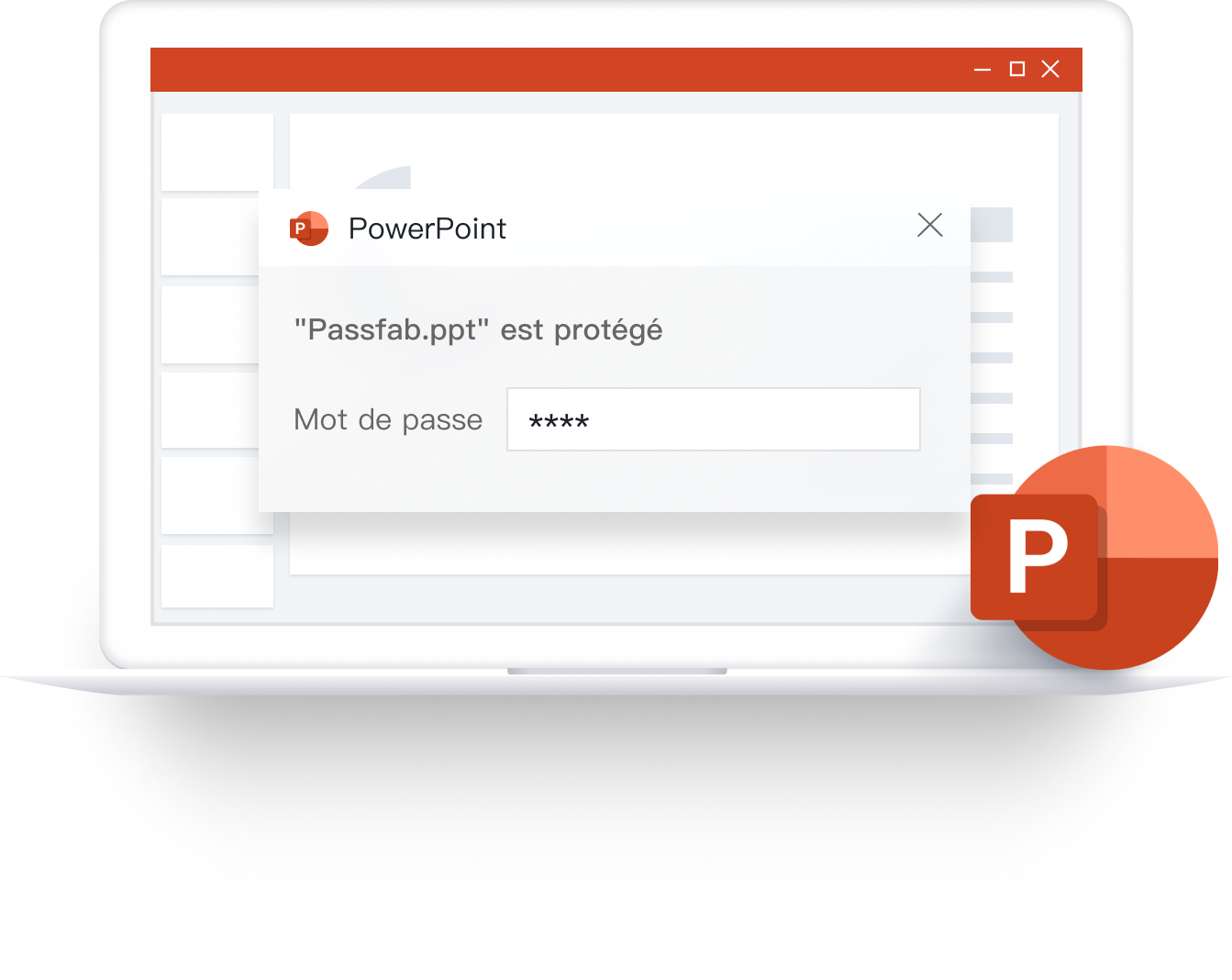The image size is (1232, 980).
Task: Select the gray quarter-circle shape on slide
Action: tap(384, 178)
